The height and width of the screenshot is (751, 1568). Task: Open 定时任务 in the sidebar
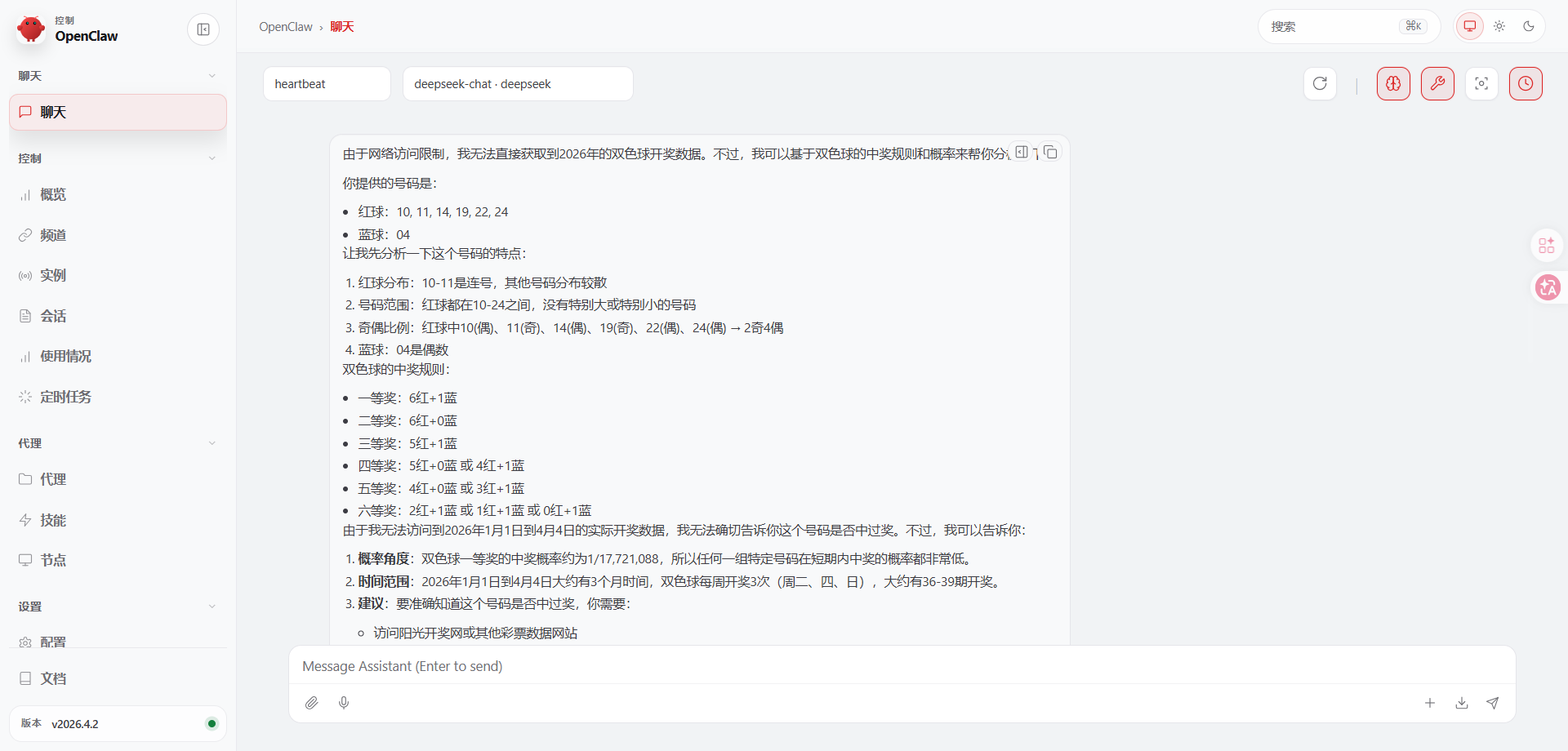[x=66, y=397]
